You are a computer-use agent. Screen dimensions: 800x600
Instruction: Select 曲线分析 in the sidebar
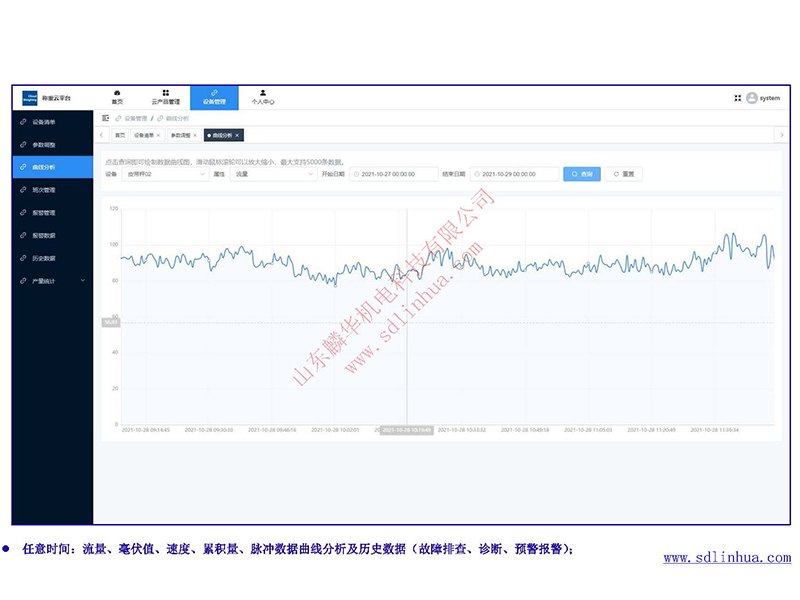(53, 167)
